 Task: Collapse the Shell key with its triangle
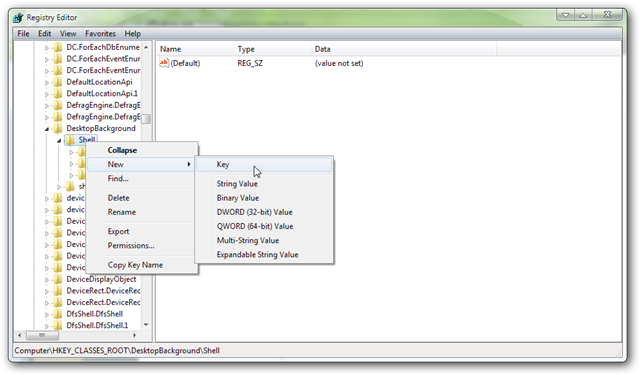(x=59, y=141)
